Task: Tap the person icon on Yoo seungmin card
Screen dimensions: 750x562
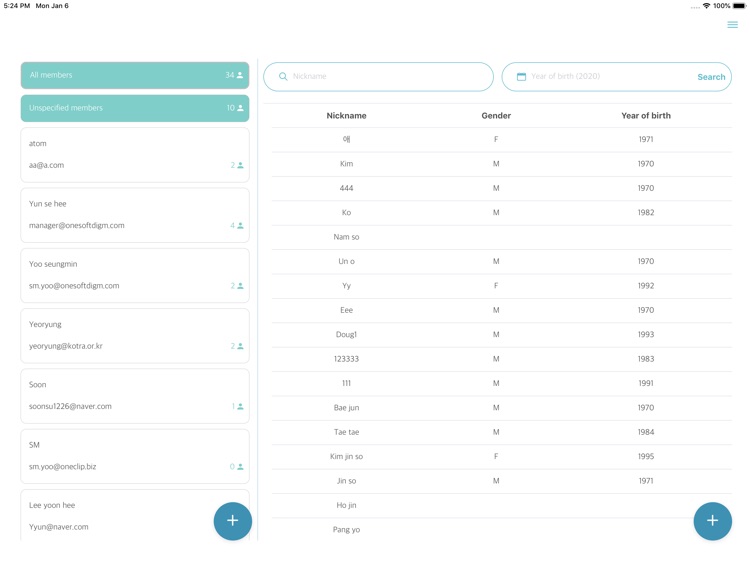Action: (240, 286)
